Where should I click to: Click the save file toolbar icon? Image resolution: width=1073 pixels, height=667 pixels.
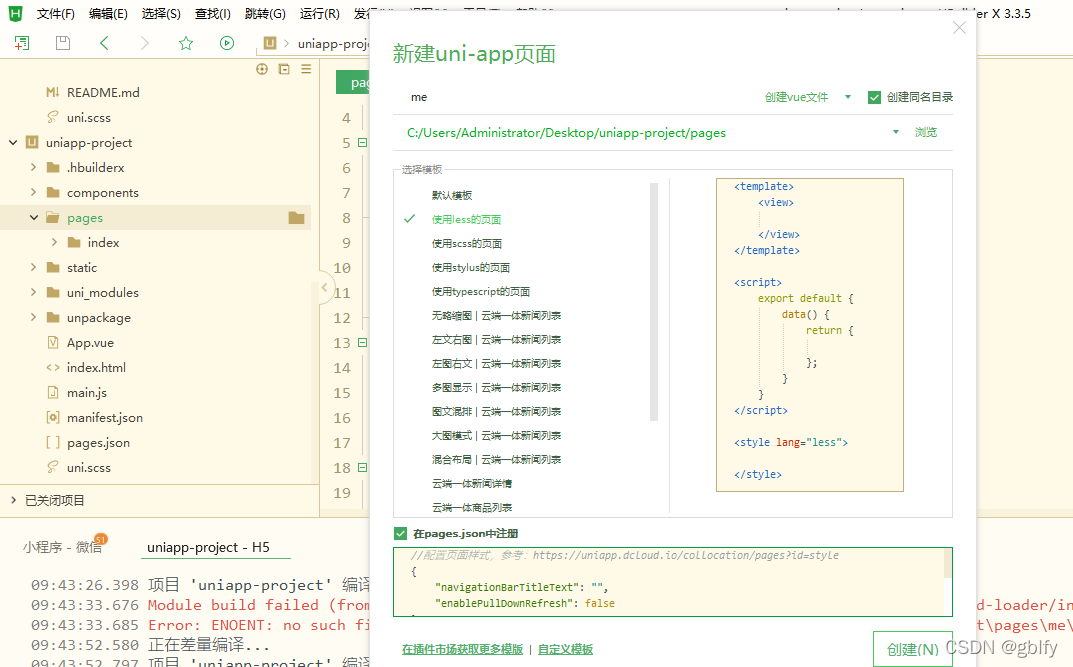pyautogui.click(x=63, y=43)
